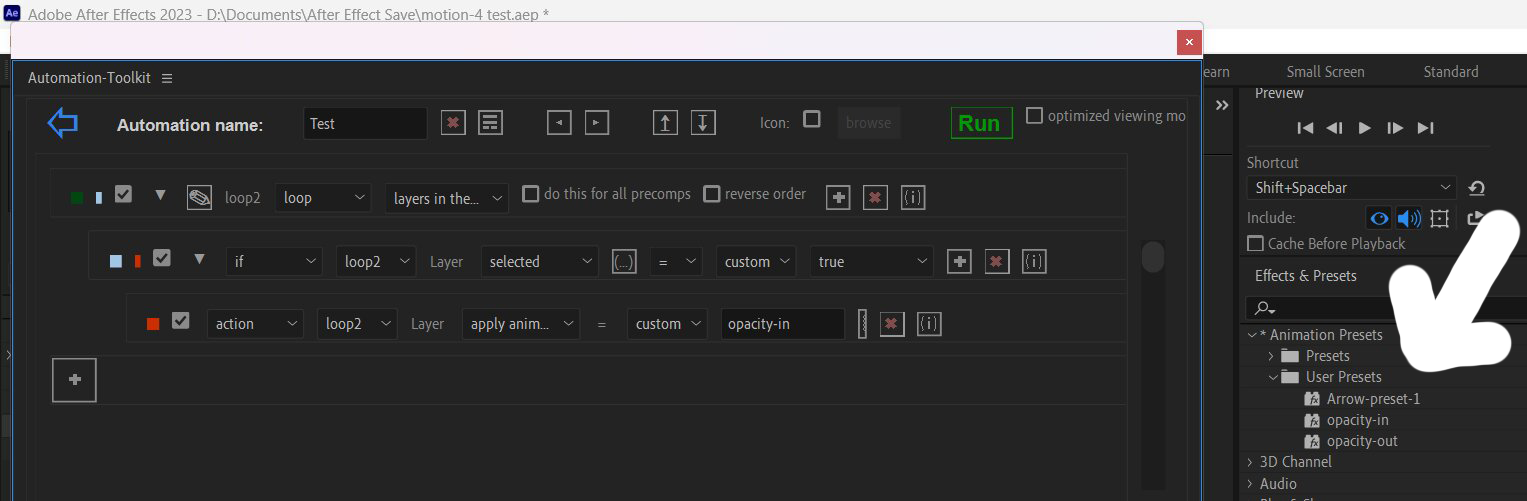Enable Cache Before Playback

point(1255,243)
